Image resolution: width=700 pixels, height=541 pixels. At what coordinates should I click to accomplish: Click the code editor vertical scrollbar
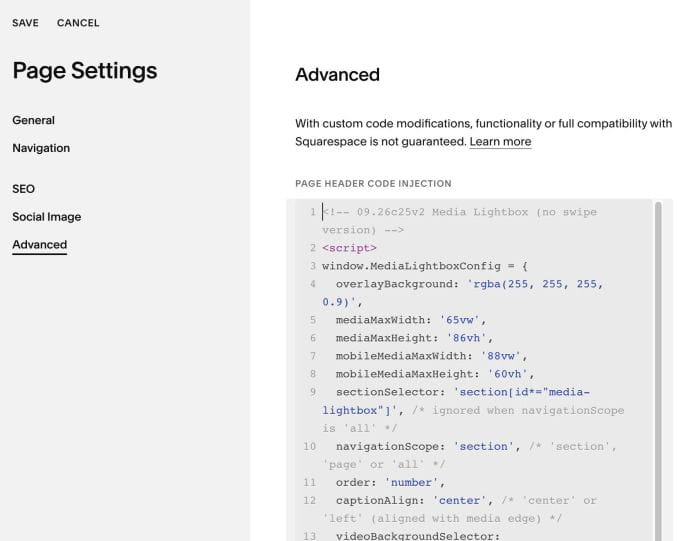[x=658, y=370]
